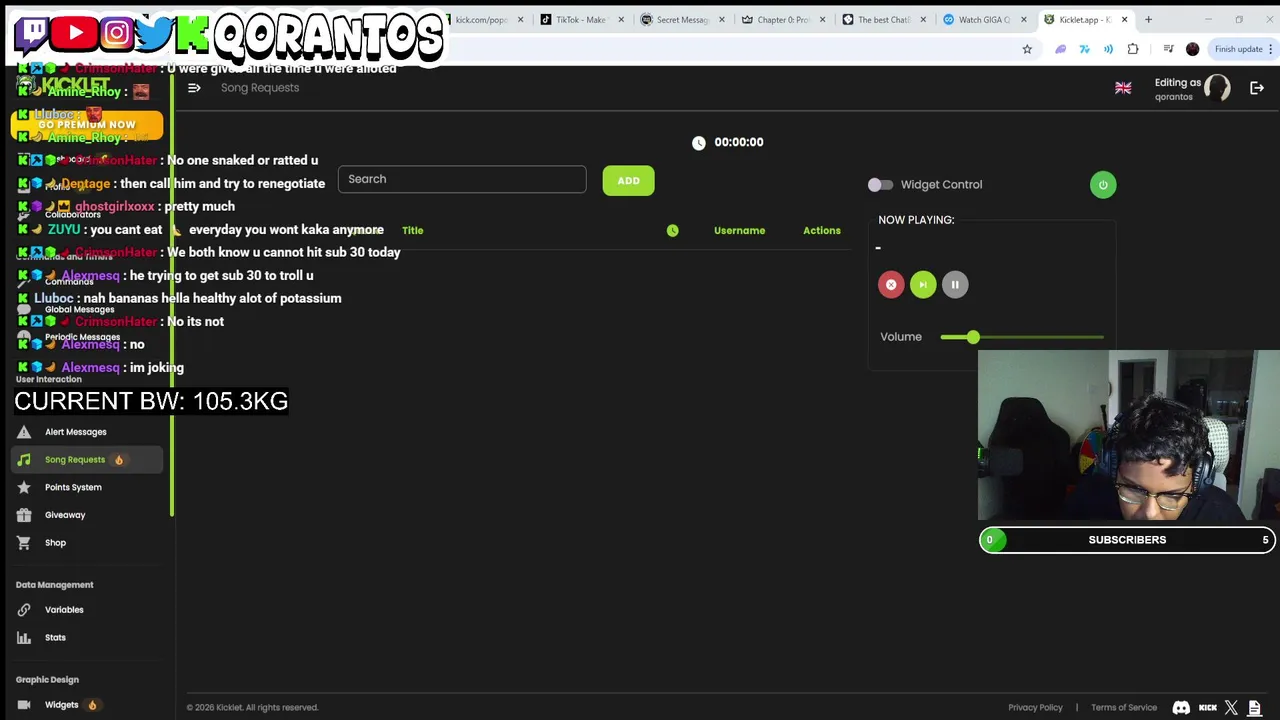Click the Song Requests music note icon

pos(24,460)
